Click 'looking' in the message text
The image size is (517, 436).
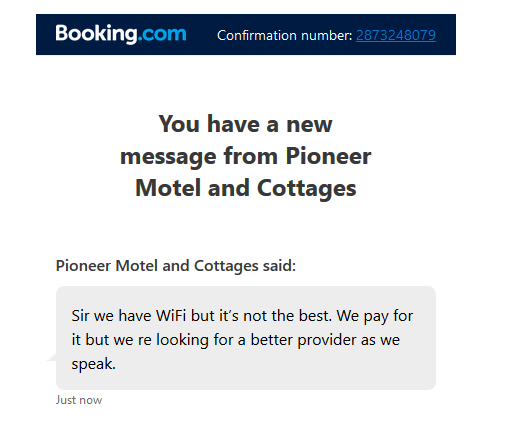182,340
